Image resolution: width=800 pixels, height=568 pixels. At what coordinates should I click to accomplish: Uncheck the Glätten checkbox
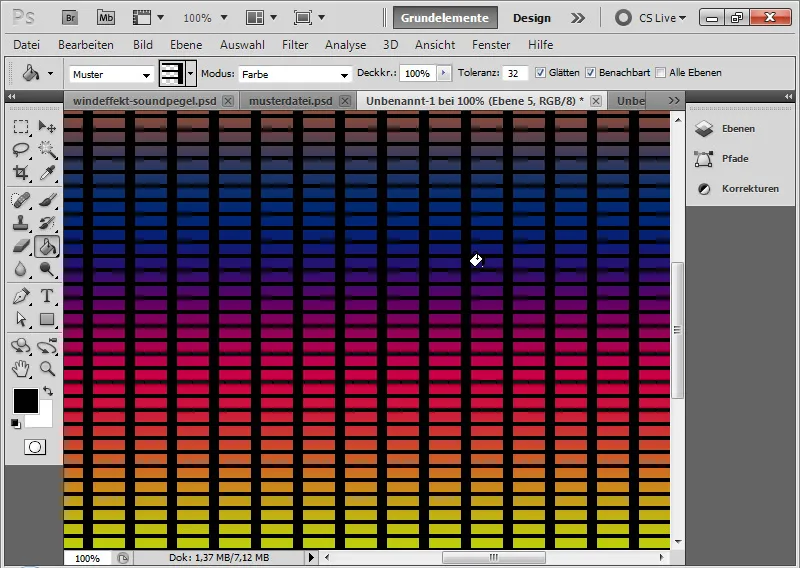(540, 73)
